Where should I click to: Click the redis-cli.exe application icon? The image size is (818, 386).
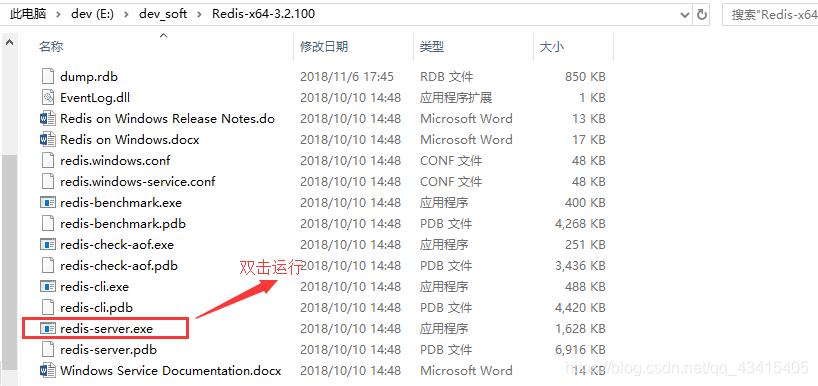tap(48, 286)
